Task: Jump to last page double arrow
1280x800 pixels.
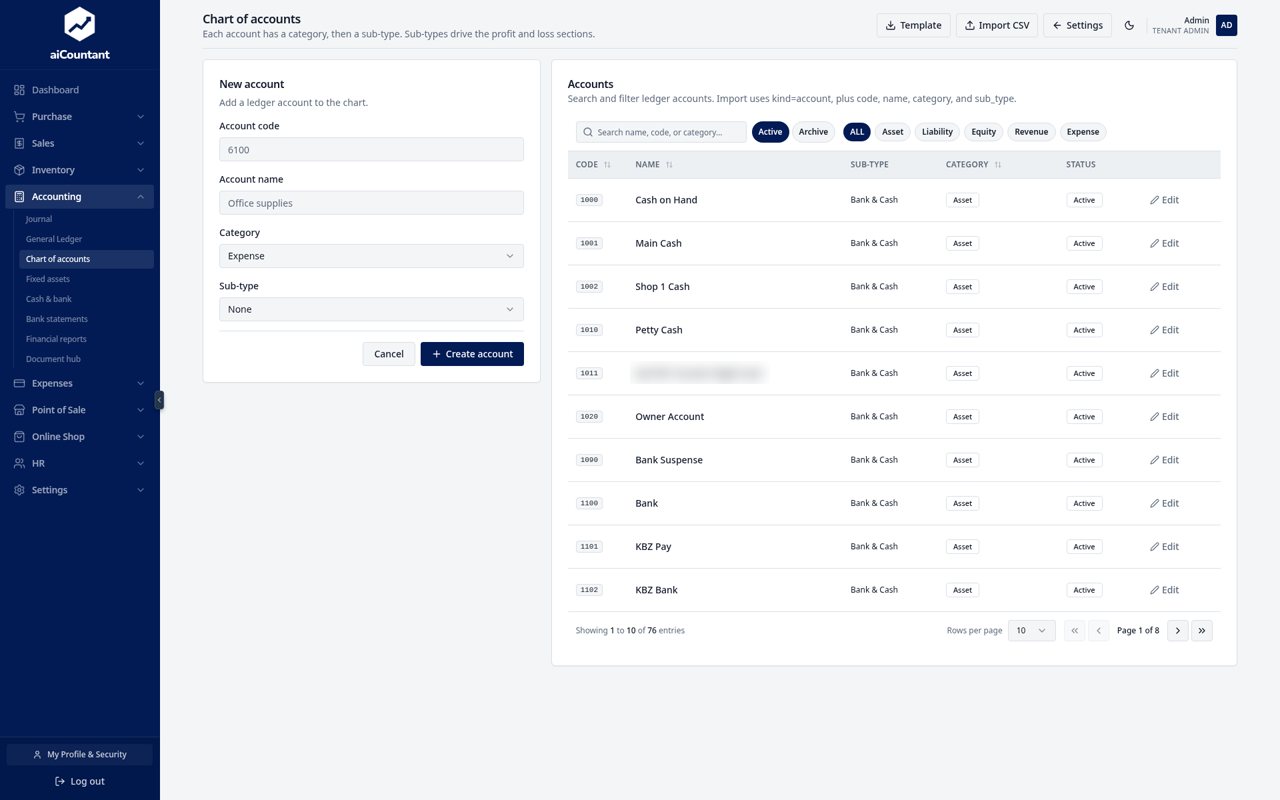Action: (1202, 631)
